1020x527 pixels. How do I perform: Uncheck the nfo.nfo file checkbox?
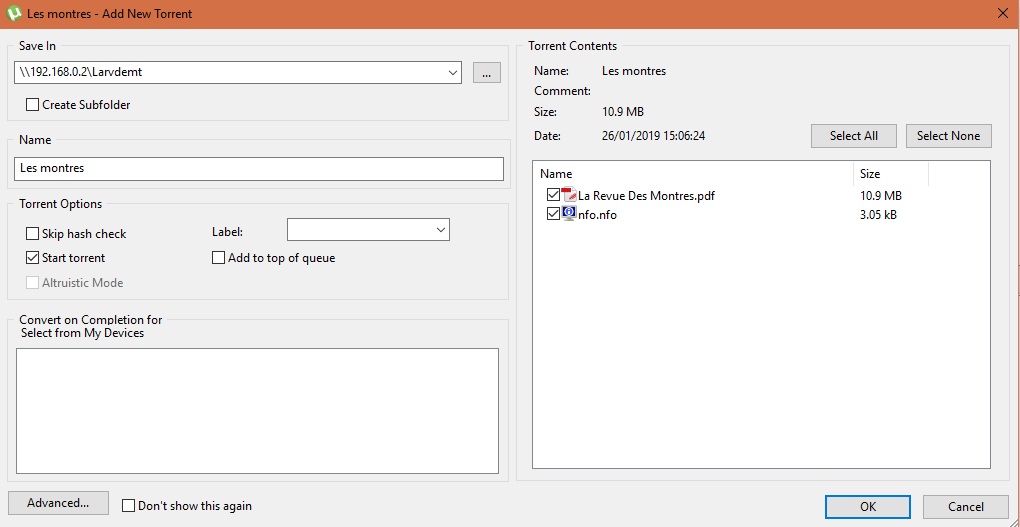point(553,214)
